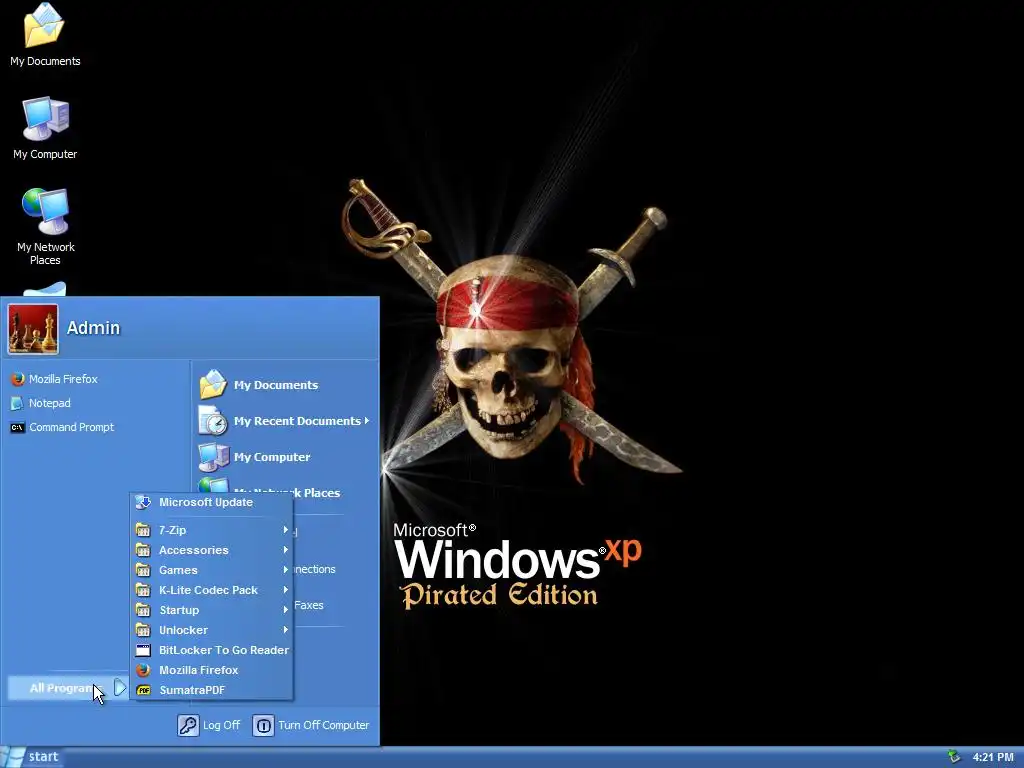Click the Admin user name
Image resolution: width=1024 pixels, height=768 pixels.
[93, 328]
